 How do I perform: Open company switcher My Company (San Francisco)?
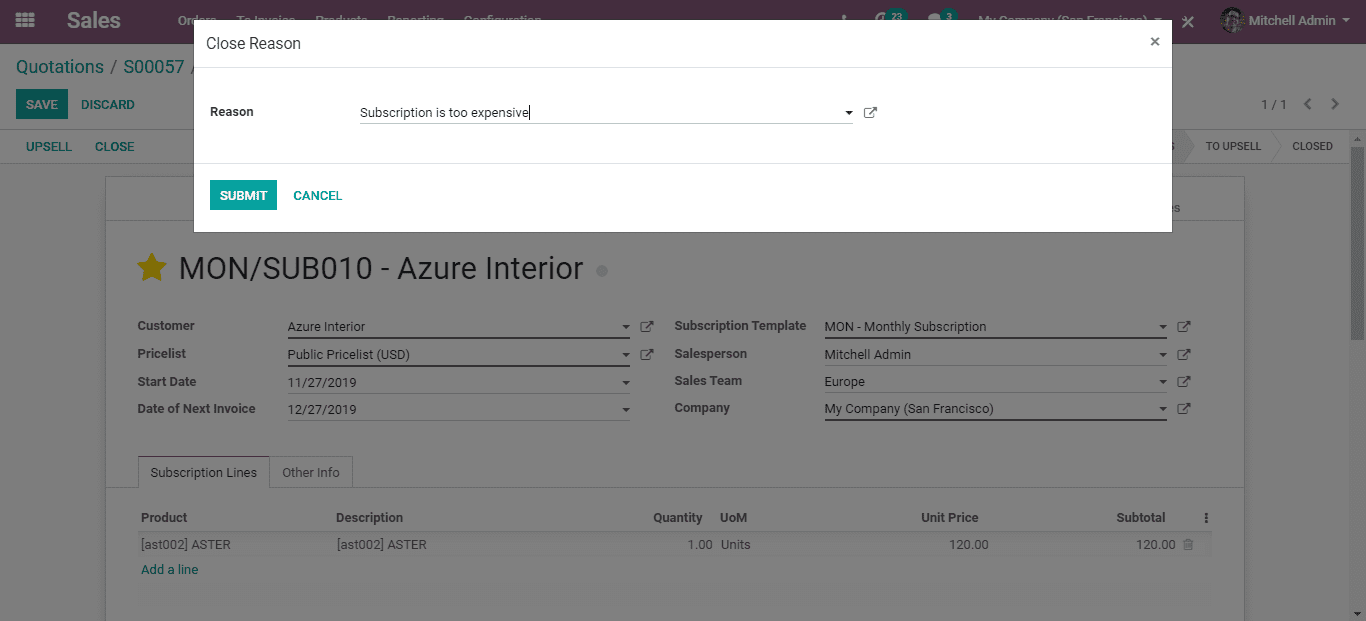pos(1069,20)
